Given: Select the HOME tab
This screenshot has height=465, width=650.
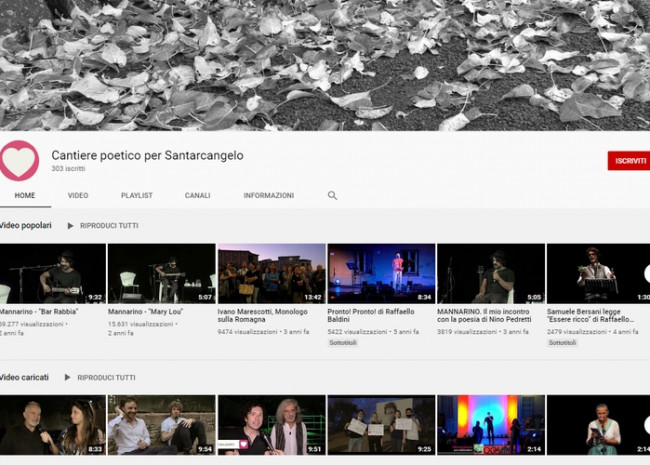Looking at the screenshot, I should point(25,196).
